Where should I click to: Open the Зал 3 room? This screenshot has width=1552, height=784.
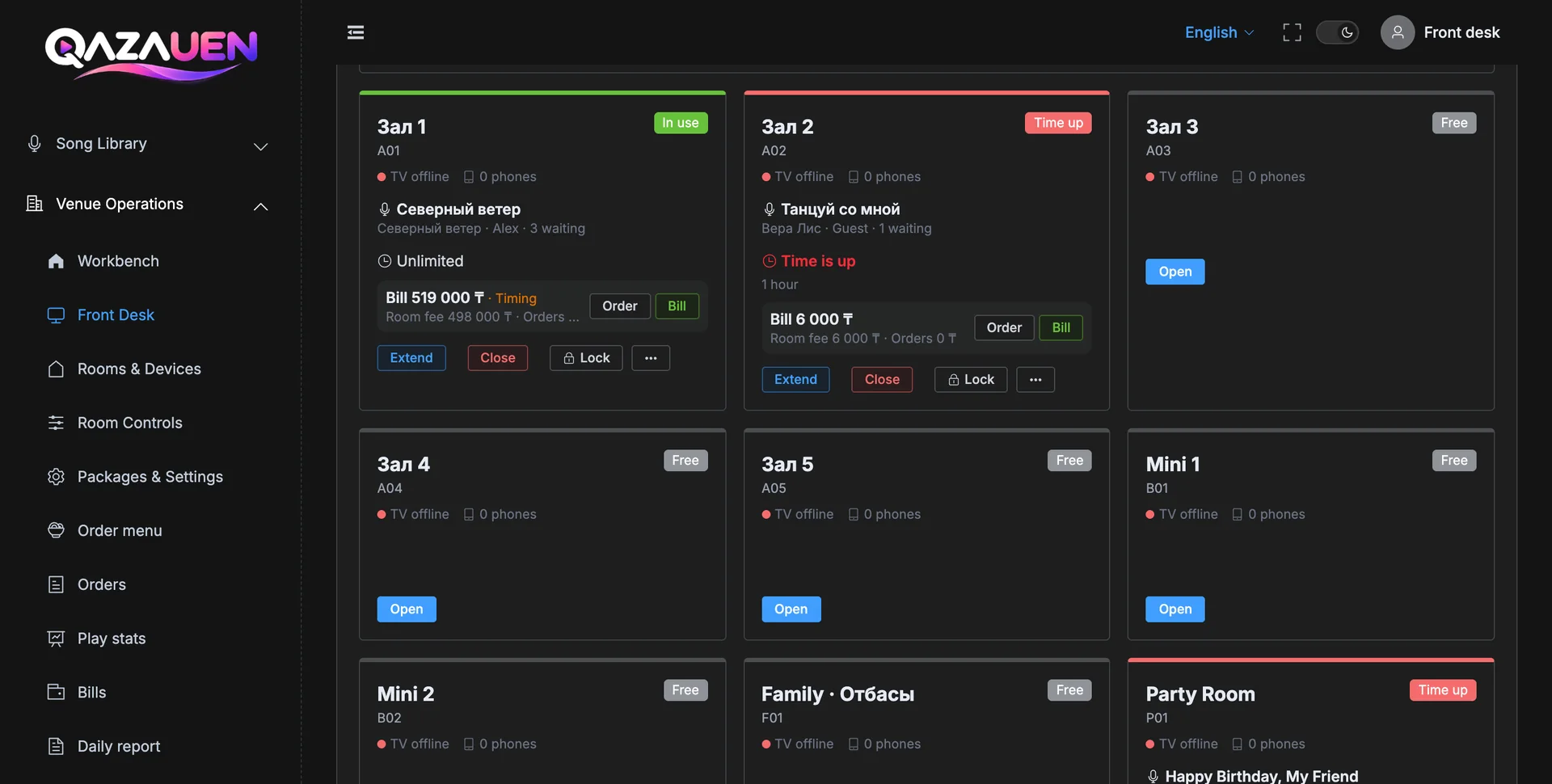(x=1175, y=272)
